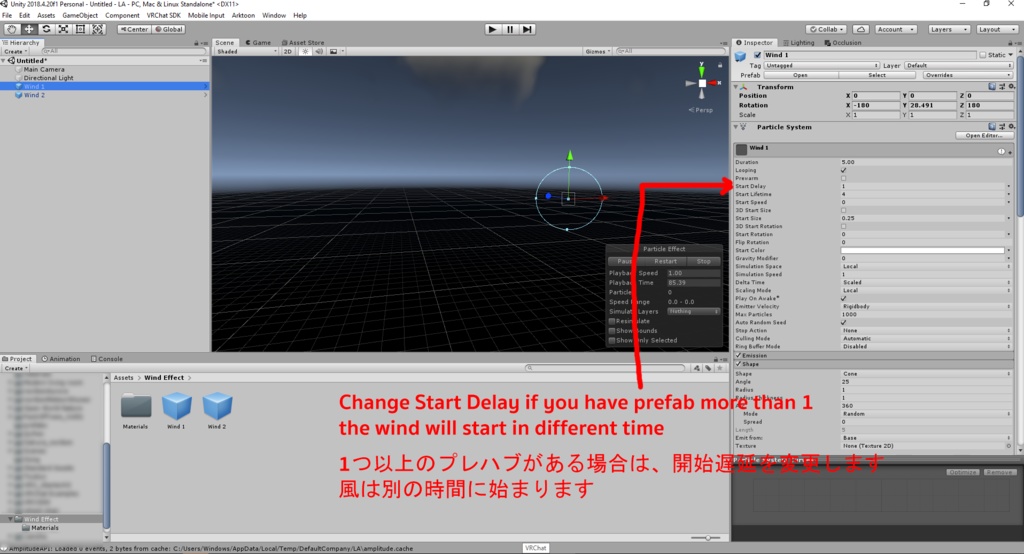Enable Resimulate in Particle Effect panel
This screenshot has width=1024, height=554.
pyautogui.click(x=612, y=321)
